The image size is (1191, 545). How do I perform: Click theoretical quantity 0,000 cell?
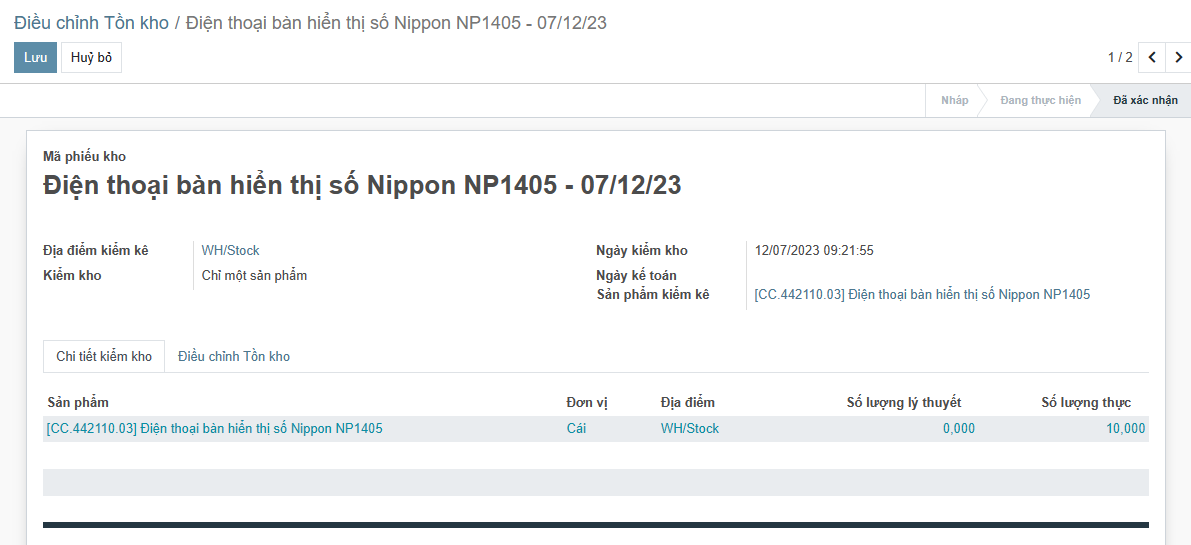[x=959, y=429]
